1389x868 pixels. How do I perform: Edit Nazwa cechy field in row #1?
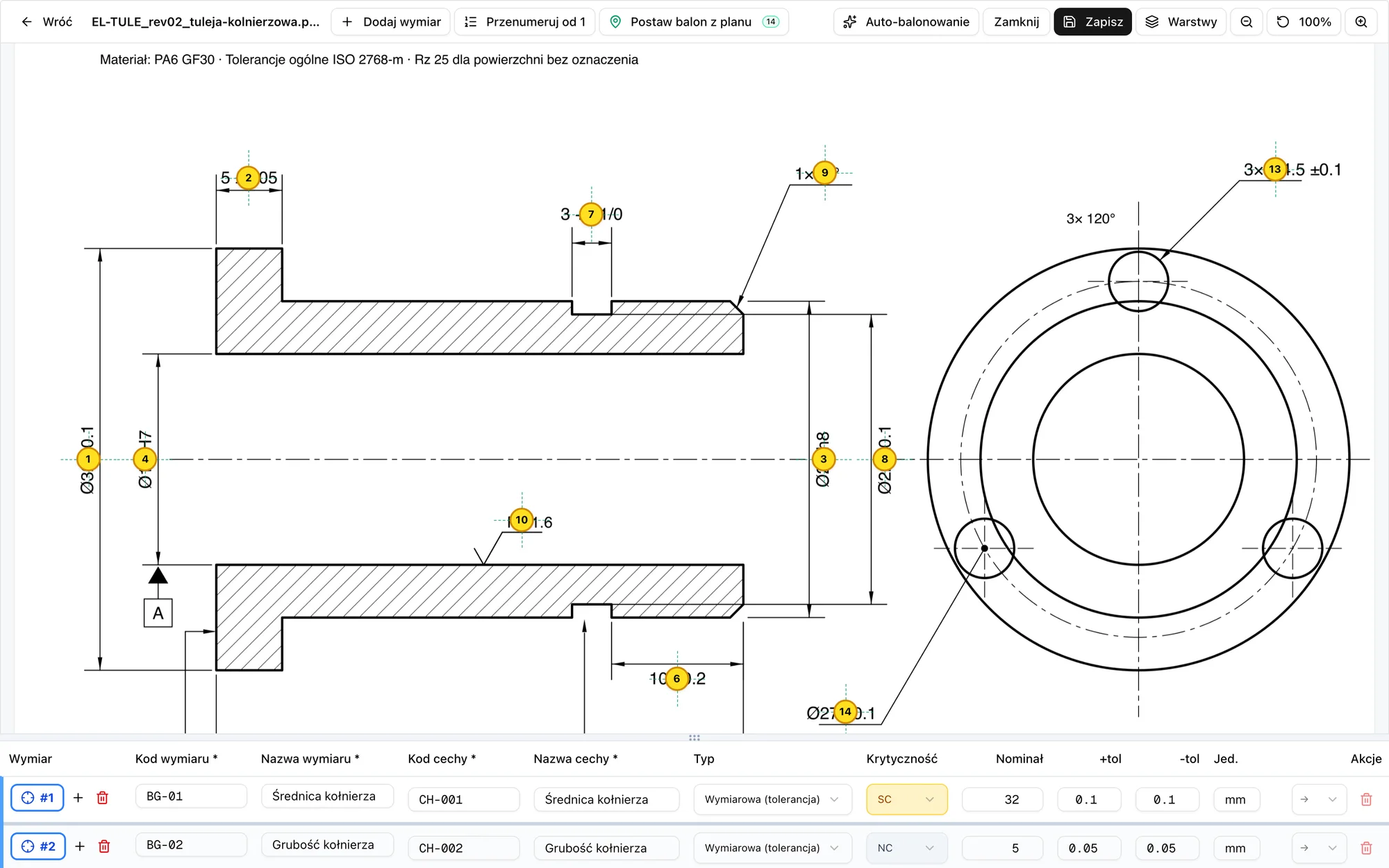[606, 799]
